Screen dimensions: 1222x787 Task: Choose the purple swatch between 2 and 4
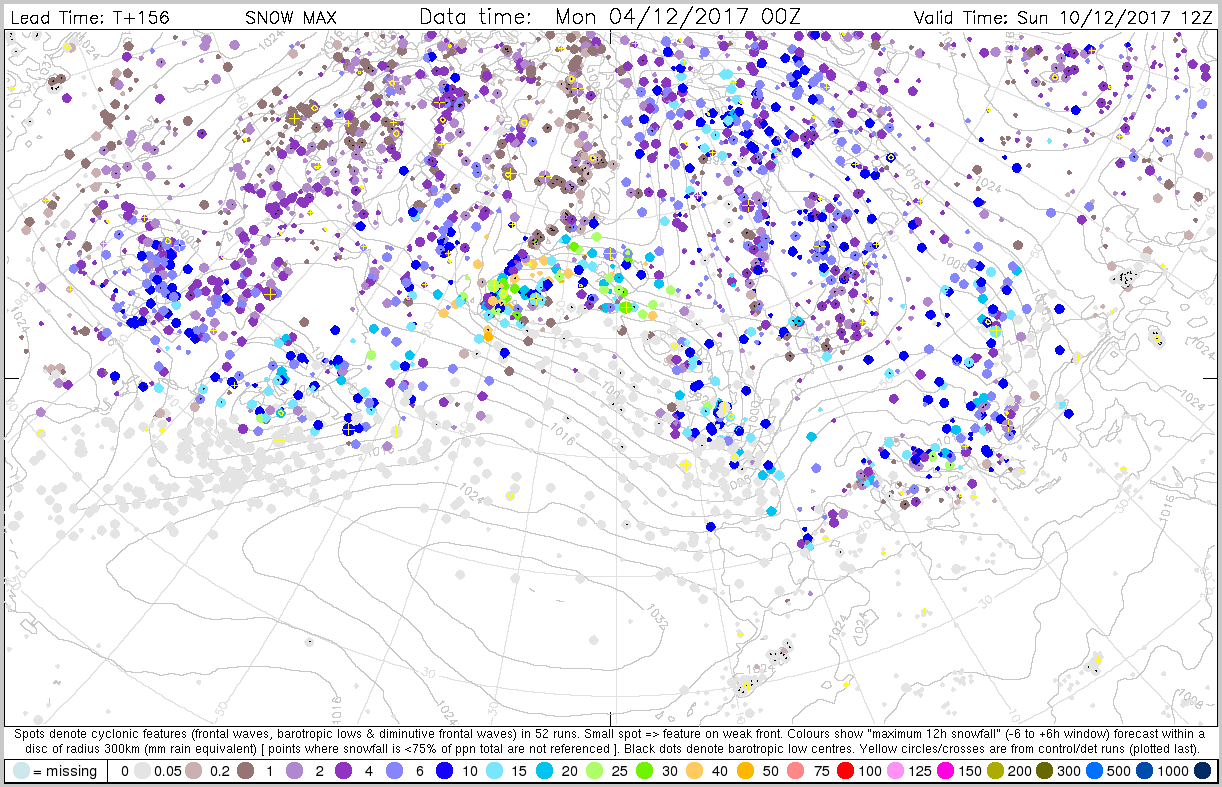pos(343,771)
